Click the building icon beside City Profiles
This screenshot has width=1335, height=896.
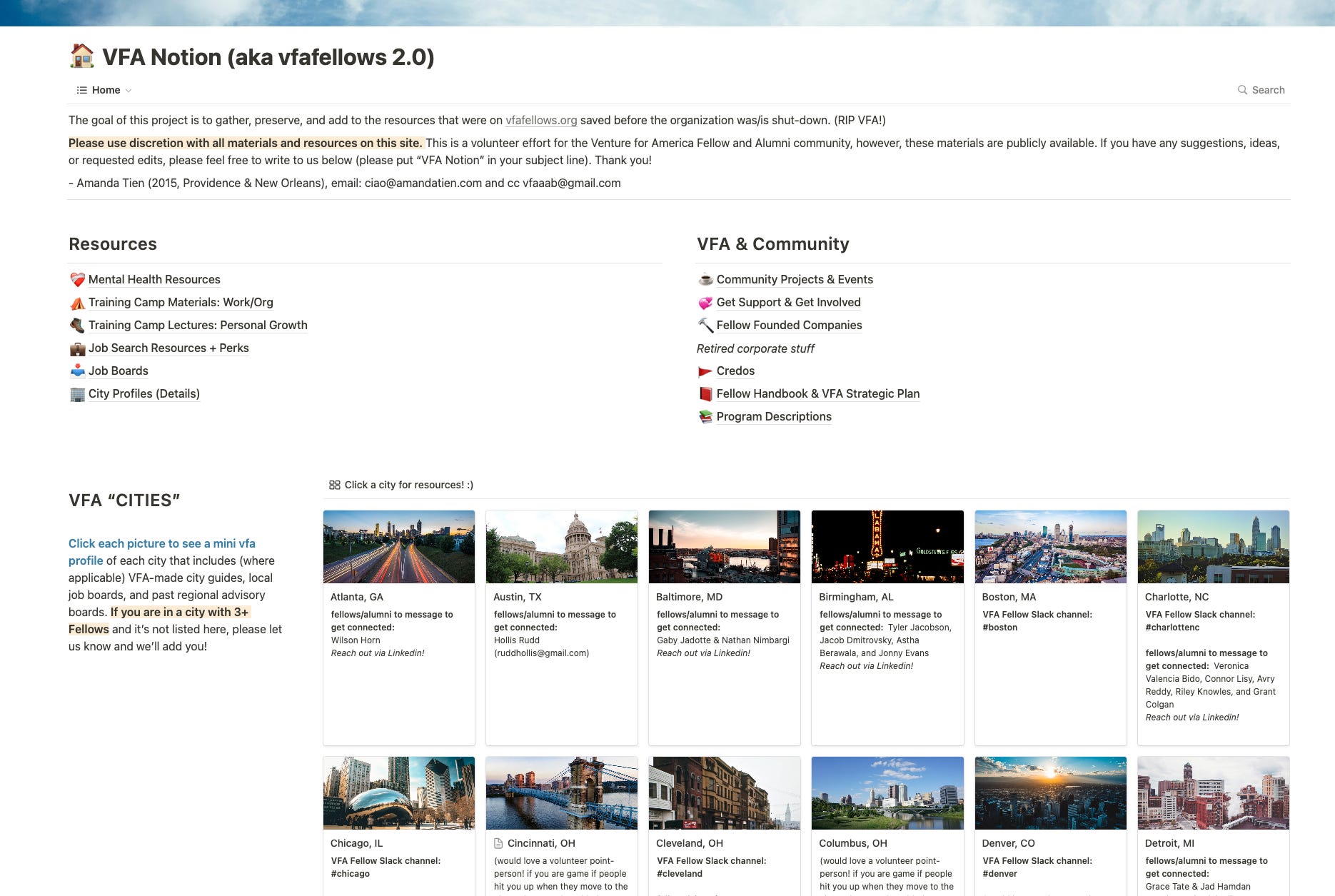[77, 394]
